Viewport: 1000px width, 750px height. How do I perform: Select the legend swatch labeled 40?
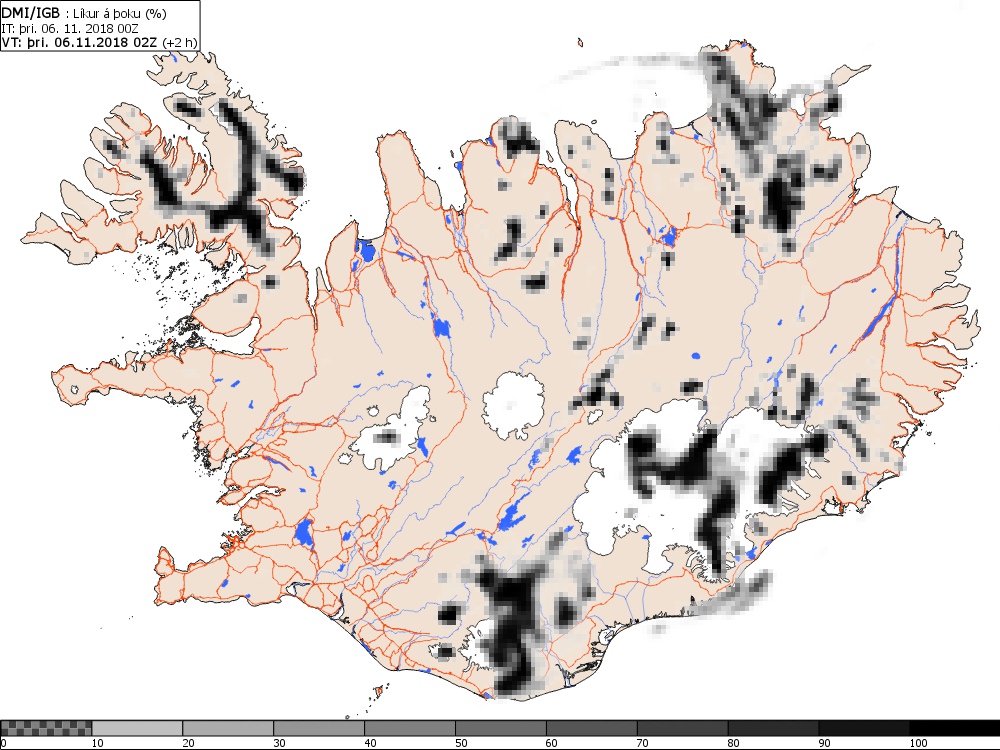click(x=409, y=728)
